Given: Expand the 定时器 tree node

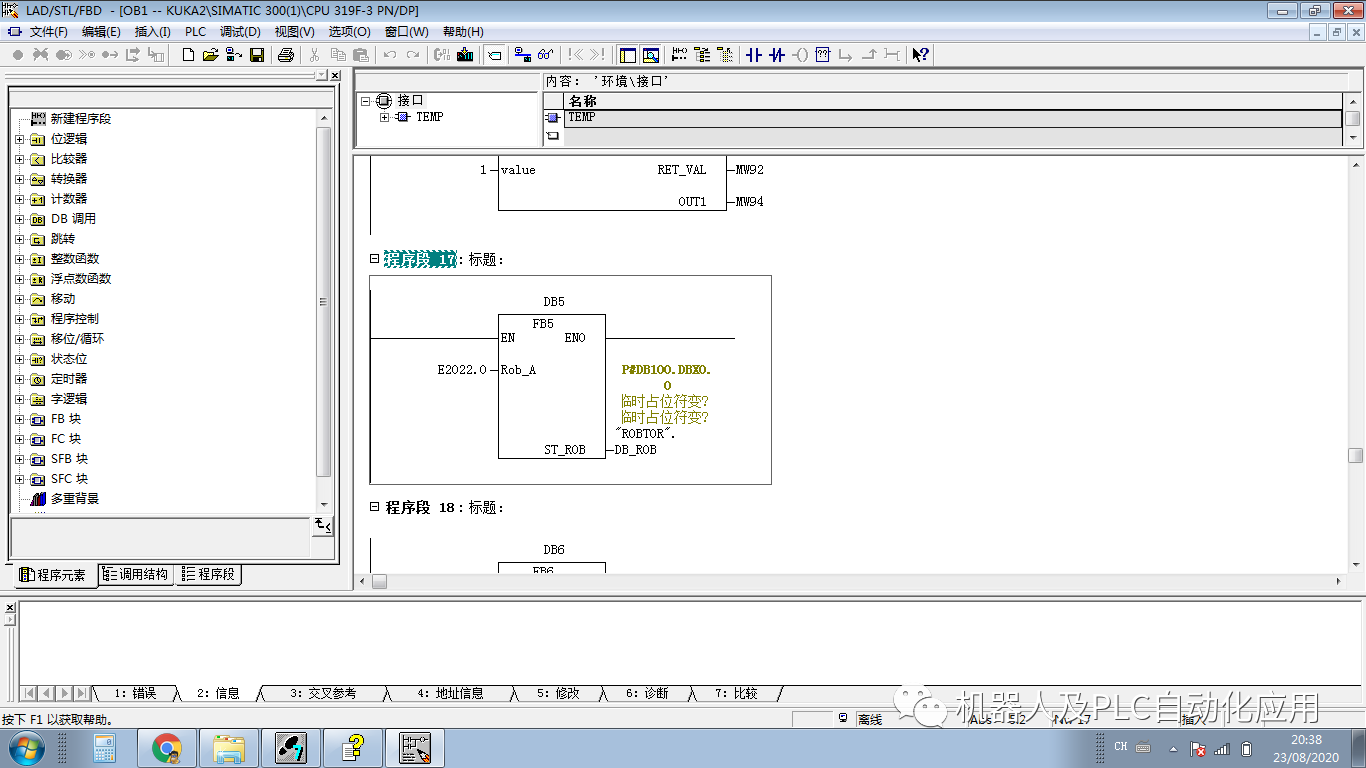Looking at the screenshot, I should tap(19, 379).
